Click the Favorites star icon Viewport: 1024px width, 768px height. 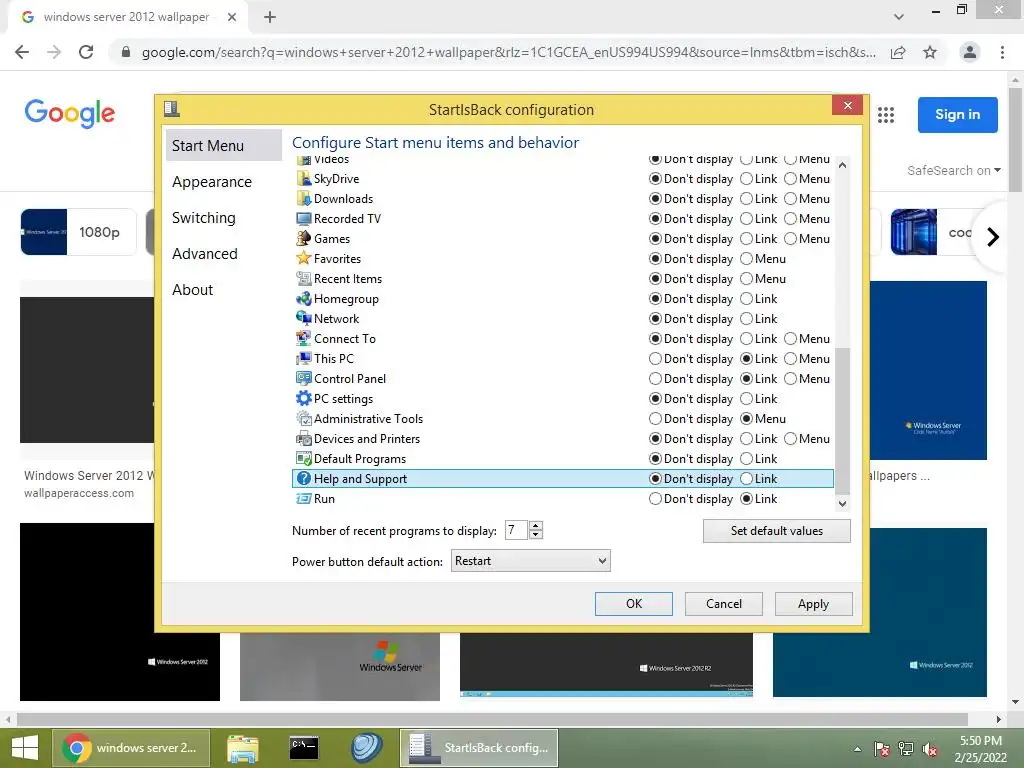click(304, 259)
